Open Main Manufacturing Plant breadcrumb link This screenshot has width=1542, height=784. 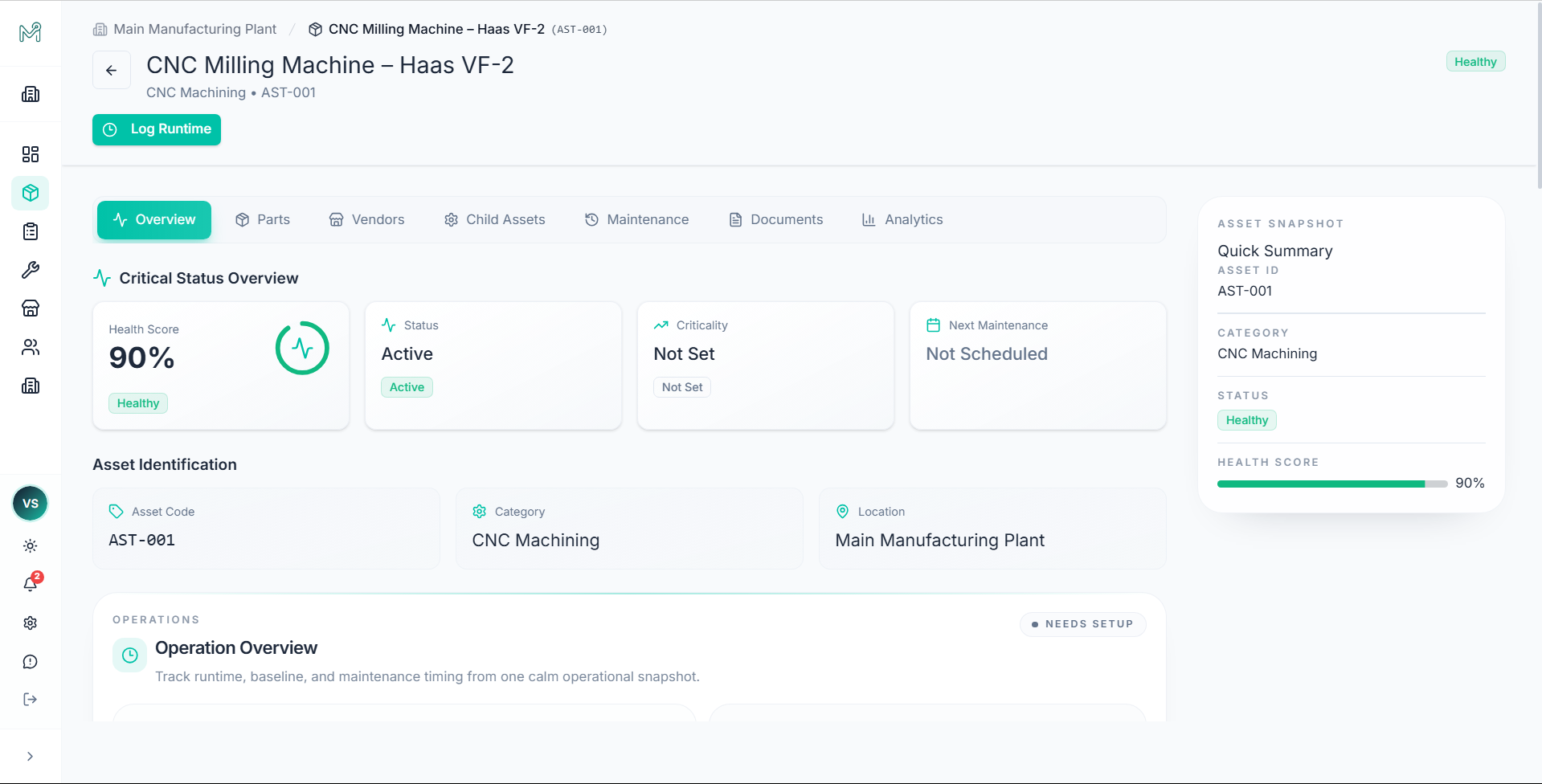(185, 29)
